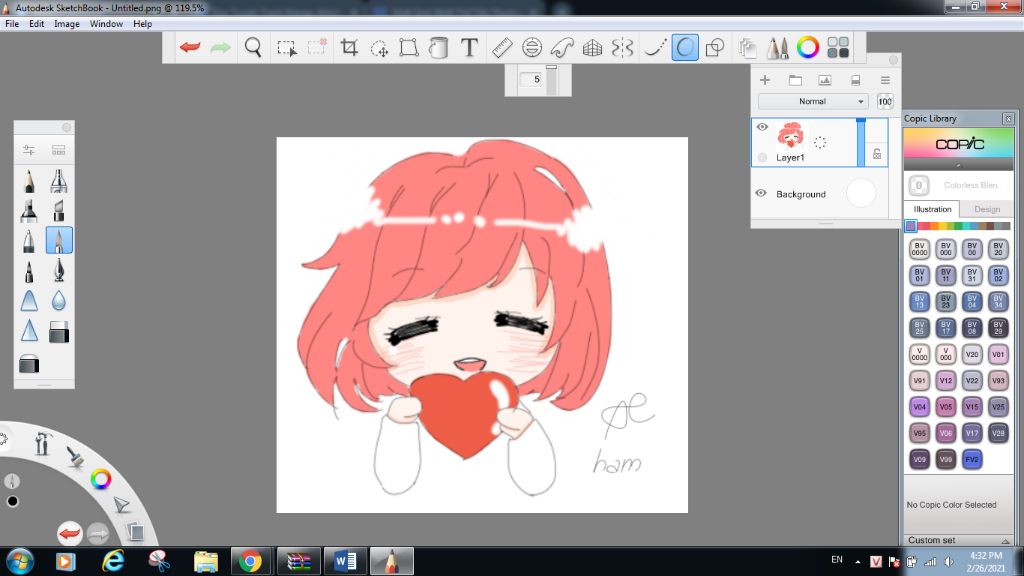Close the Copic Library panel
Viewport: 1024px width, 576px height.
pyautogui.click(x=1008, y=118)
